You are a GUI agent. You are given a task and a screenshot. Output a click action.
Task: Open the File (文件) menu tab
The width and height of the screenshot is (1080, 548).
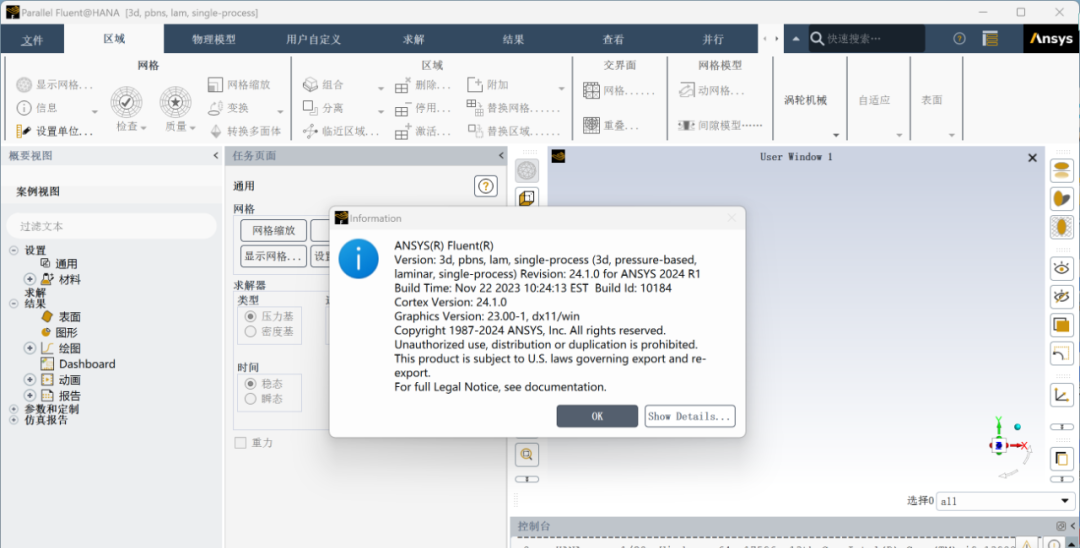[x=32, y=39]
